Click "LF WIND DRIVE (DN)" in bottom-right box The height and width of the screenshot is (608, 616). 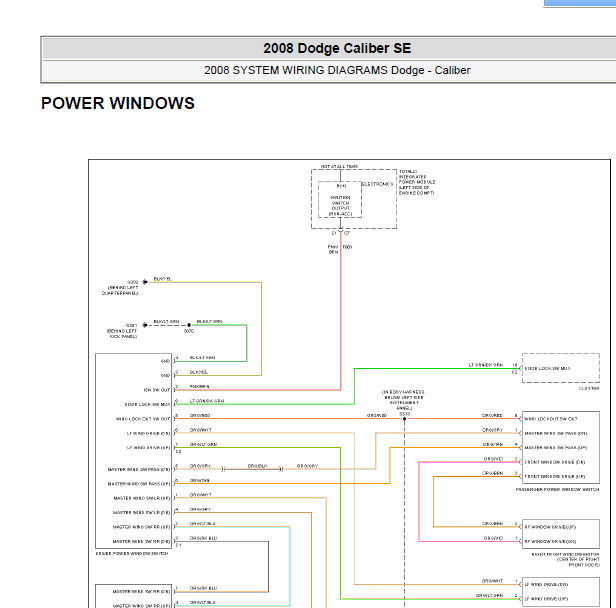click(x=546, y=584)
